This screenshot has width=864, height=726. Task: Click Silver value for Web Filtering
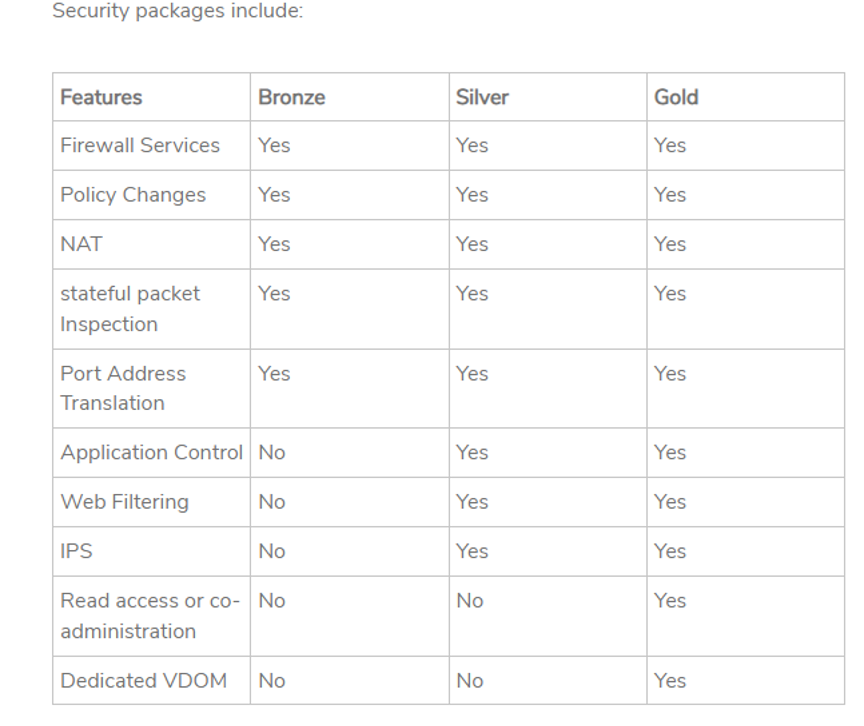click(x=471, y=502)
